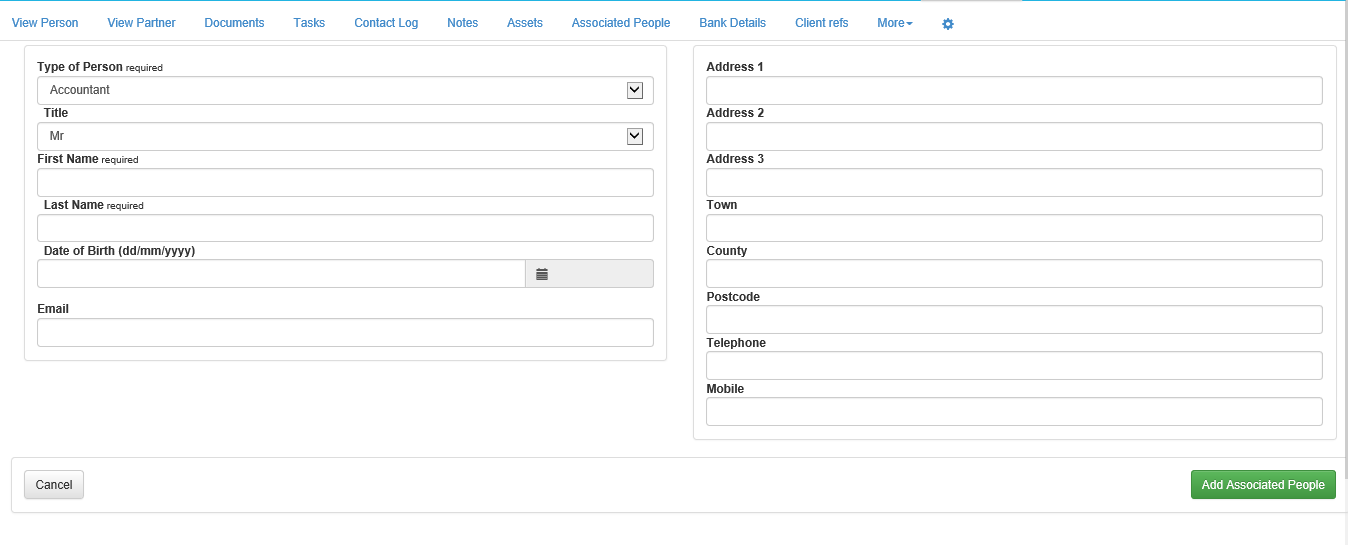Expand the More menu
This screenshot has width=1348, height=545.
[894, 23]
